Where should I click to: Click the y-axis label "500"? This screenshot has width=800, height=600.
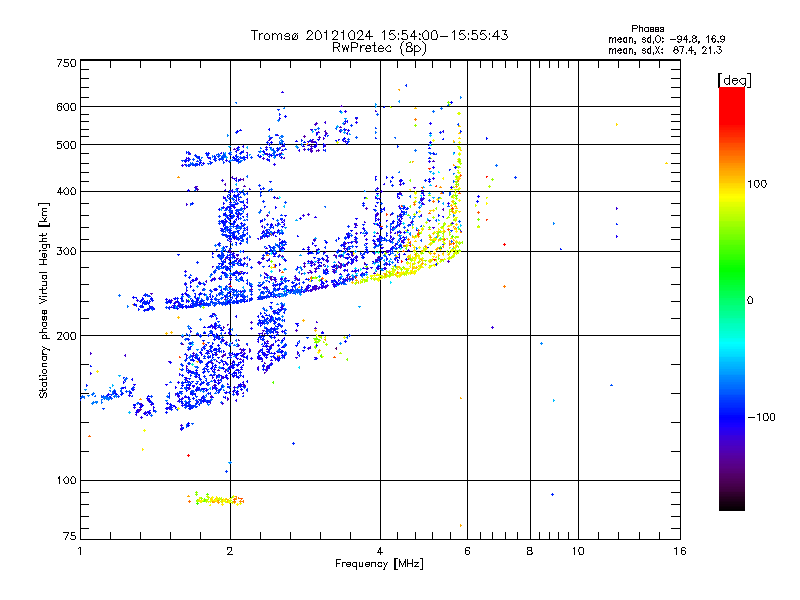click(66, 145)
